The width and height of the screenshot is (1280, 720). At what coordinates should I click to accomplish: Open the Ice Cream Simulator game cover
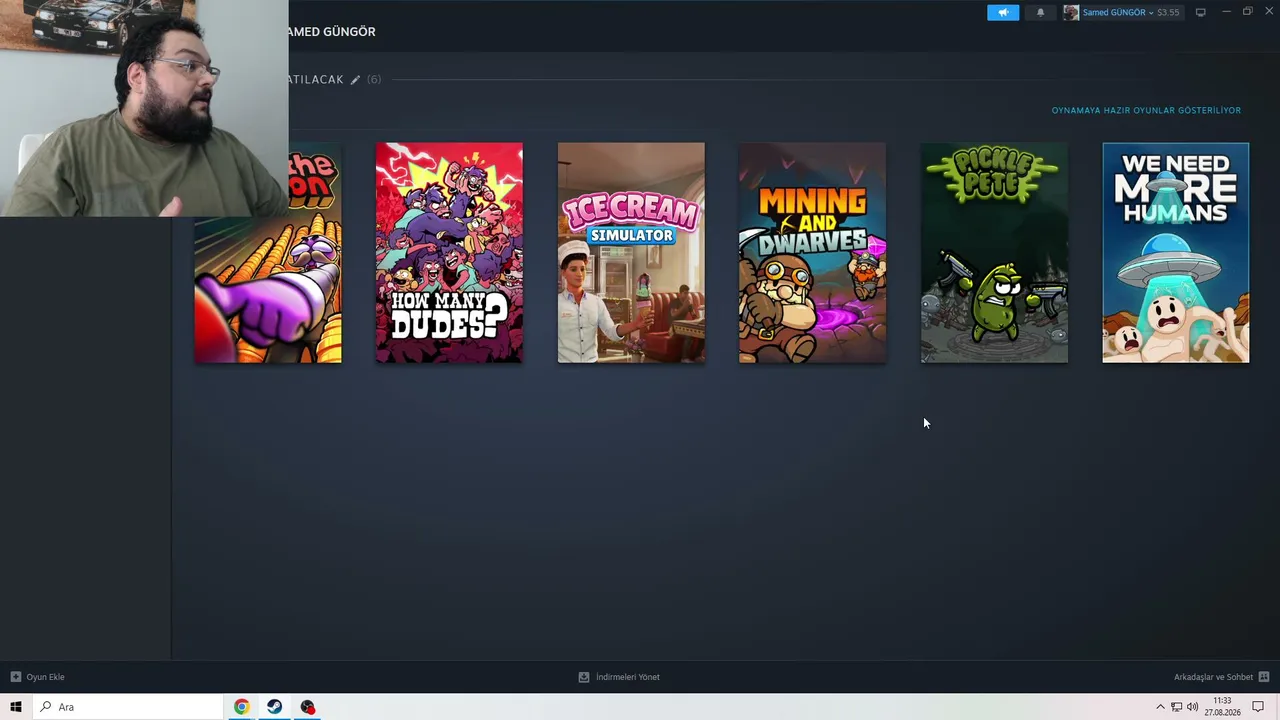(631, 252)
